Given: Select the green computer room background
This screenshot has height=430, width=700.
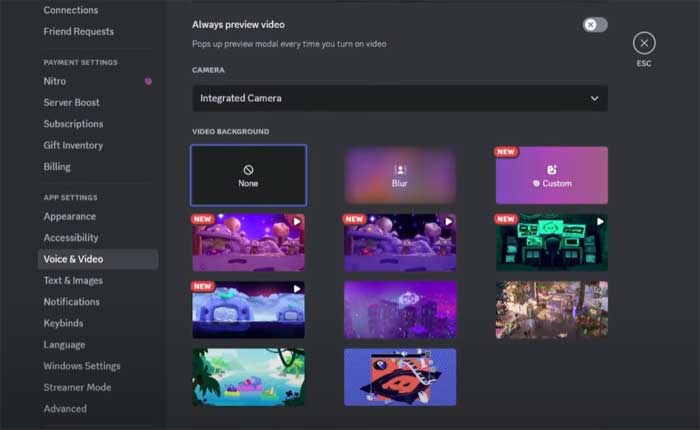Looking at the screenshot, I should tap(552, 242).
